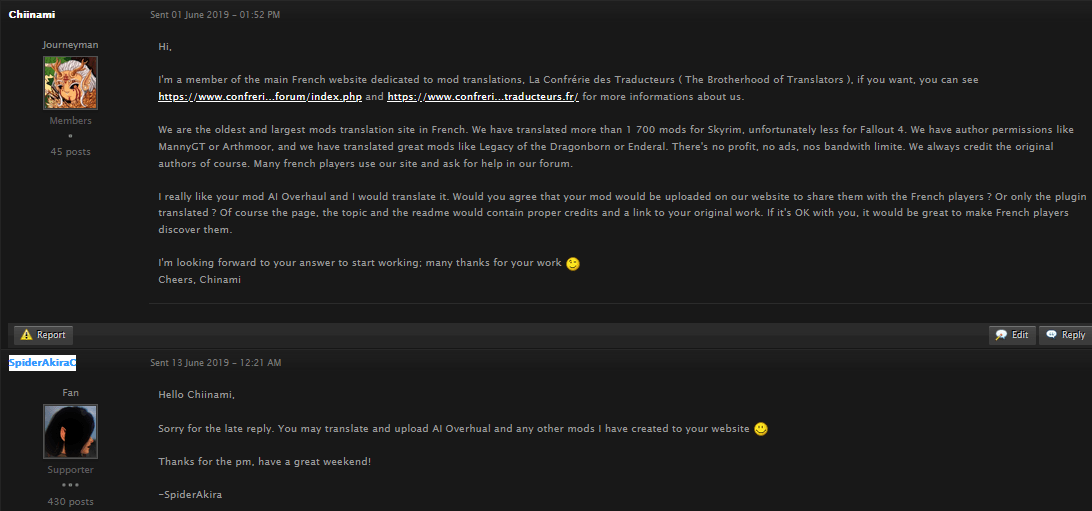
Task: Click the Edit speech bubble icon
Action: [x=1001, y=335]
